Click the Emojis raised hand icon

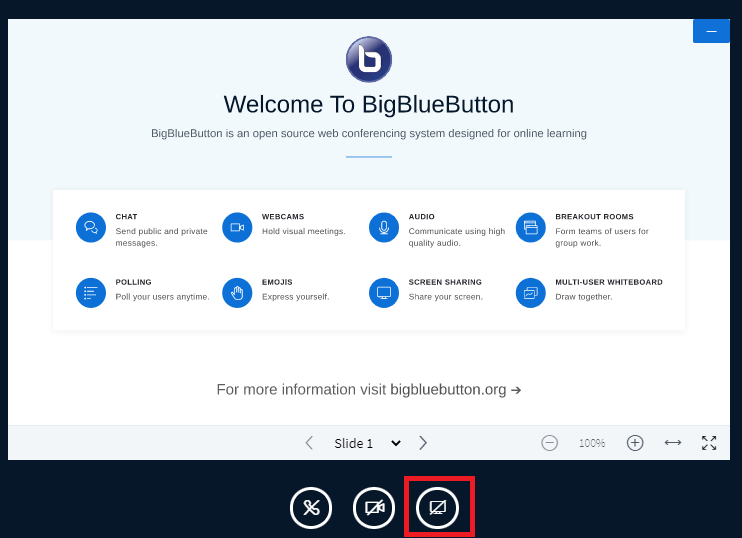[237, 293]
